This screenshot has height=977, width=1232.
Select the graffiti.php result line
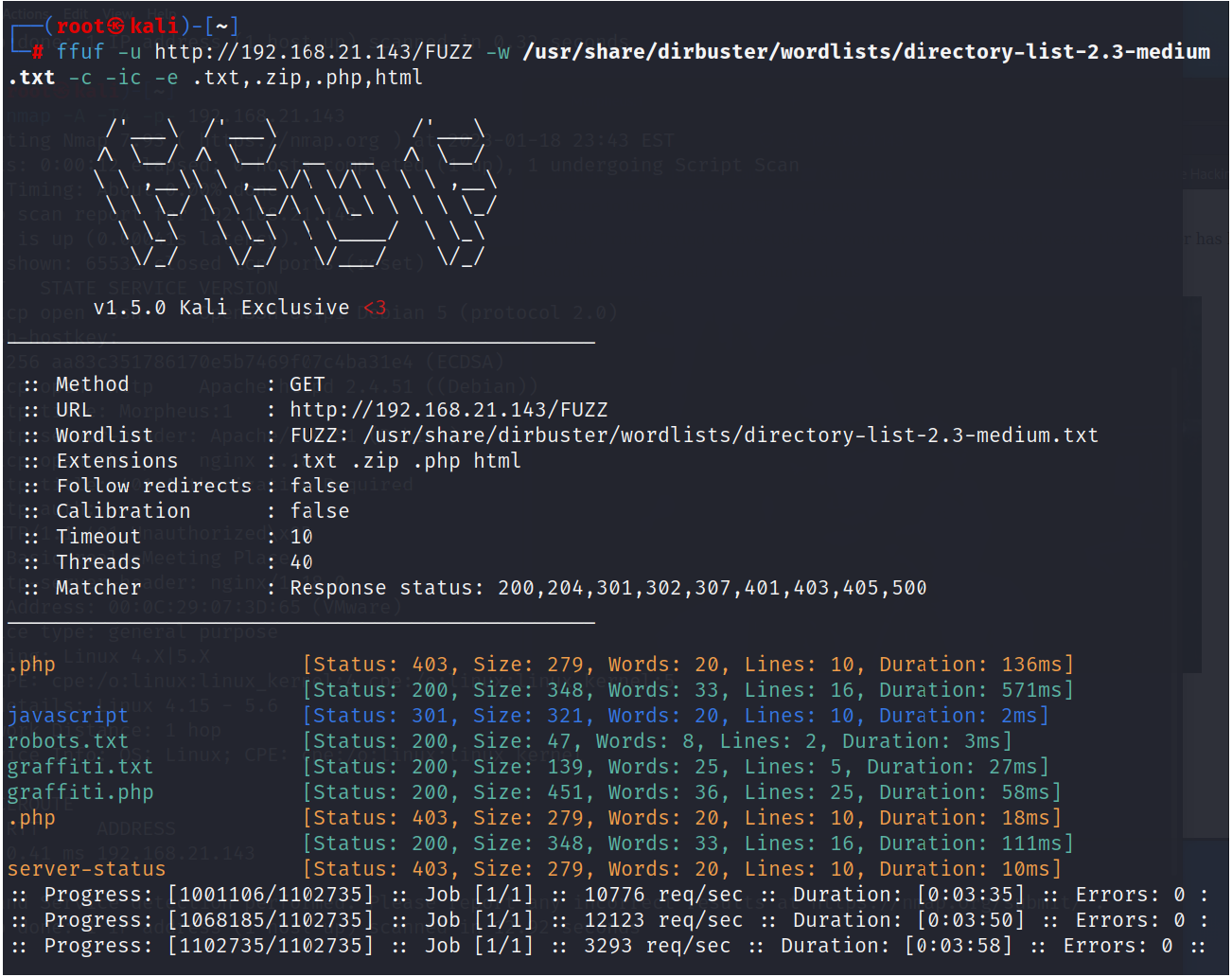click(x=80, y=791)
